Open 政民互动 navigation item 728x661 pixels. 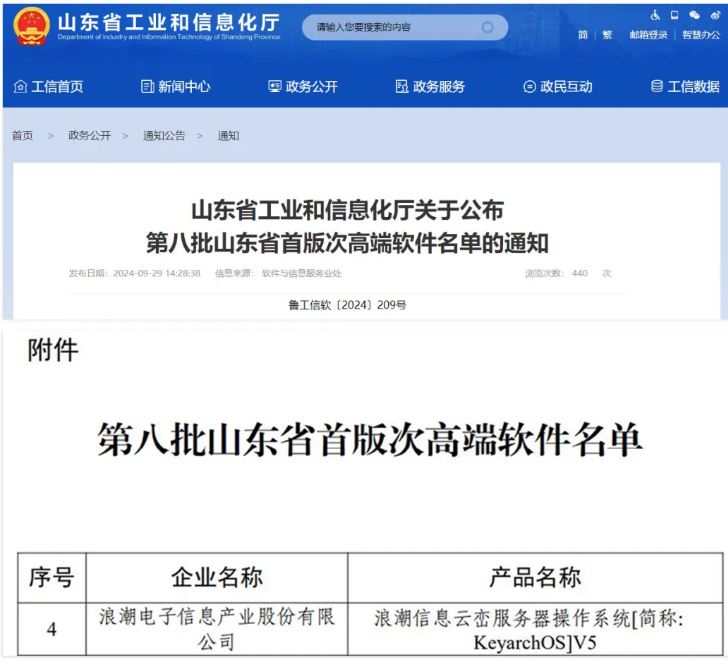tap(558, 87)
